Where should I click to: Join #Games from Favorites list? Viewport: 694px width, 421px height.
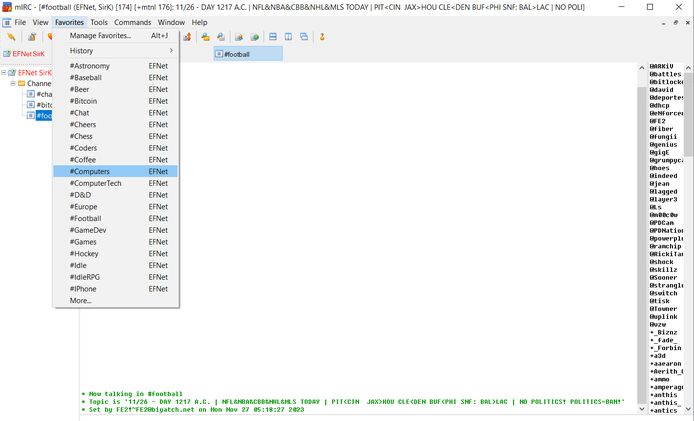click(116, 242)
